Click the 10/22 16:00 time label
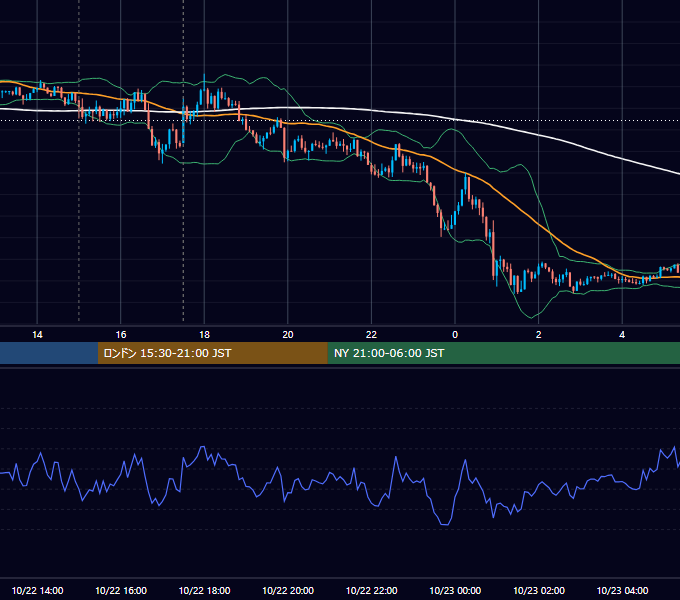 coord(121,590)
